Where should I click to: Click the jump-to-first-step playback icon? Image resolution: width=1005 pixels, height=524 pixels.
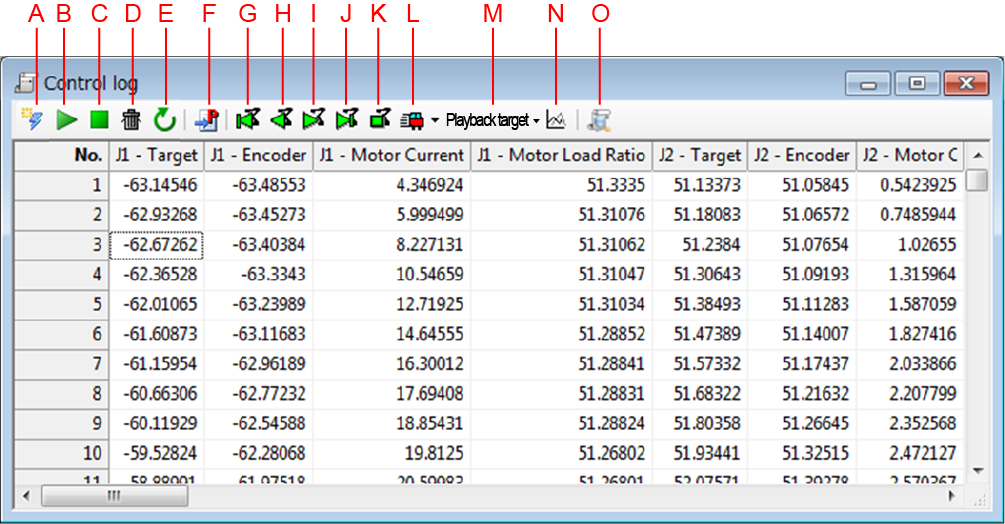(247, 120)
